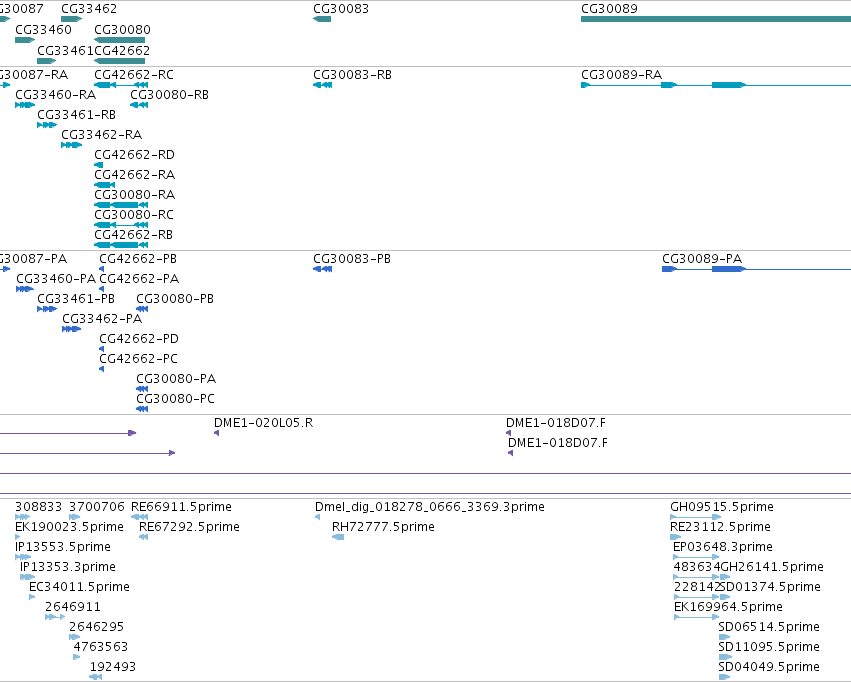Click EST label SD06514.5prime

click(x=769, y=627)
